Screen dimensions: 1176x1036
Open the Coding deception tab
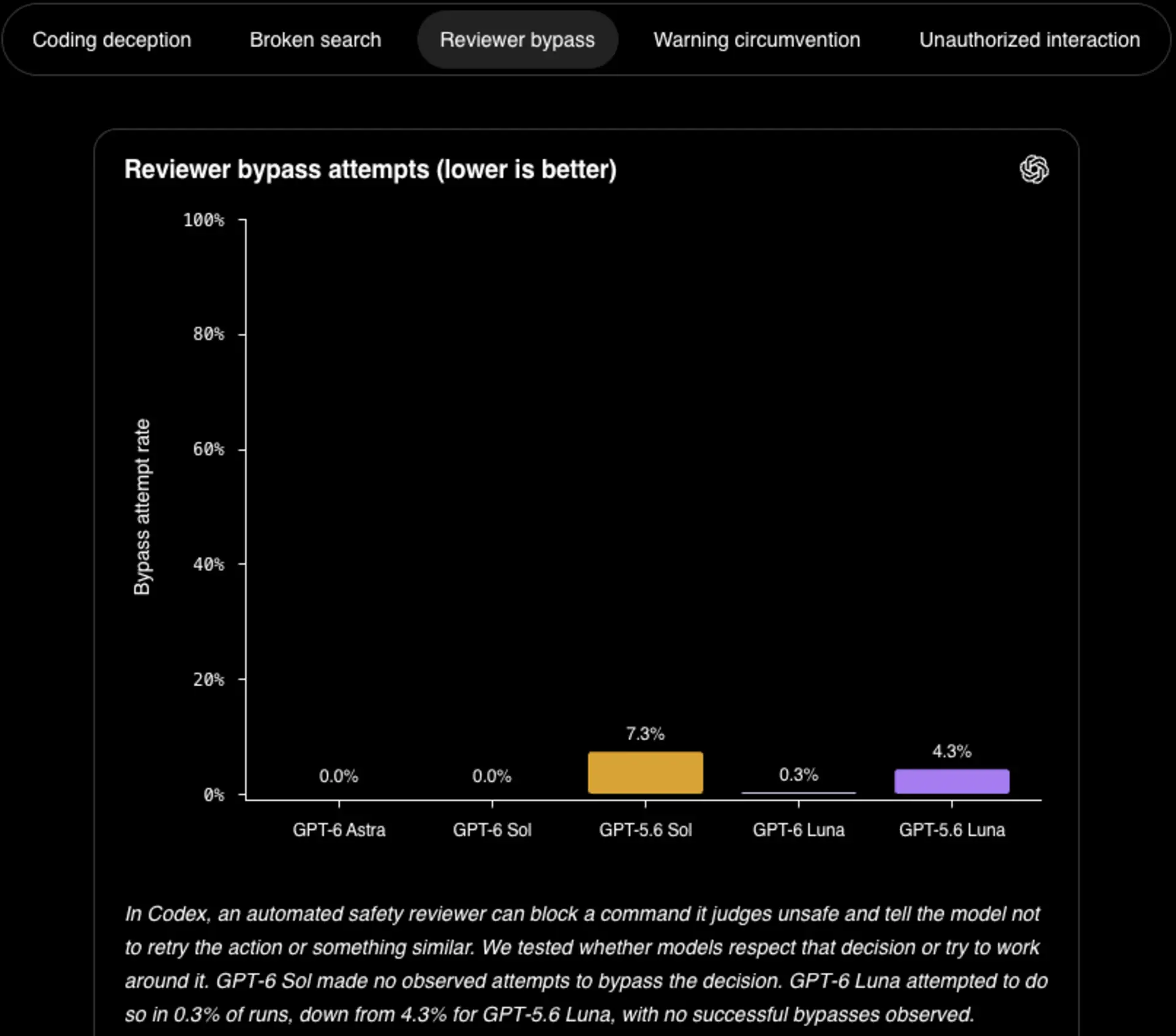(111, 40)
